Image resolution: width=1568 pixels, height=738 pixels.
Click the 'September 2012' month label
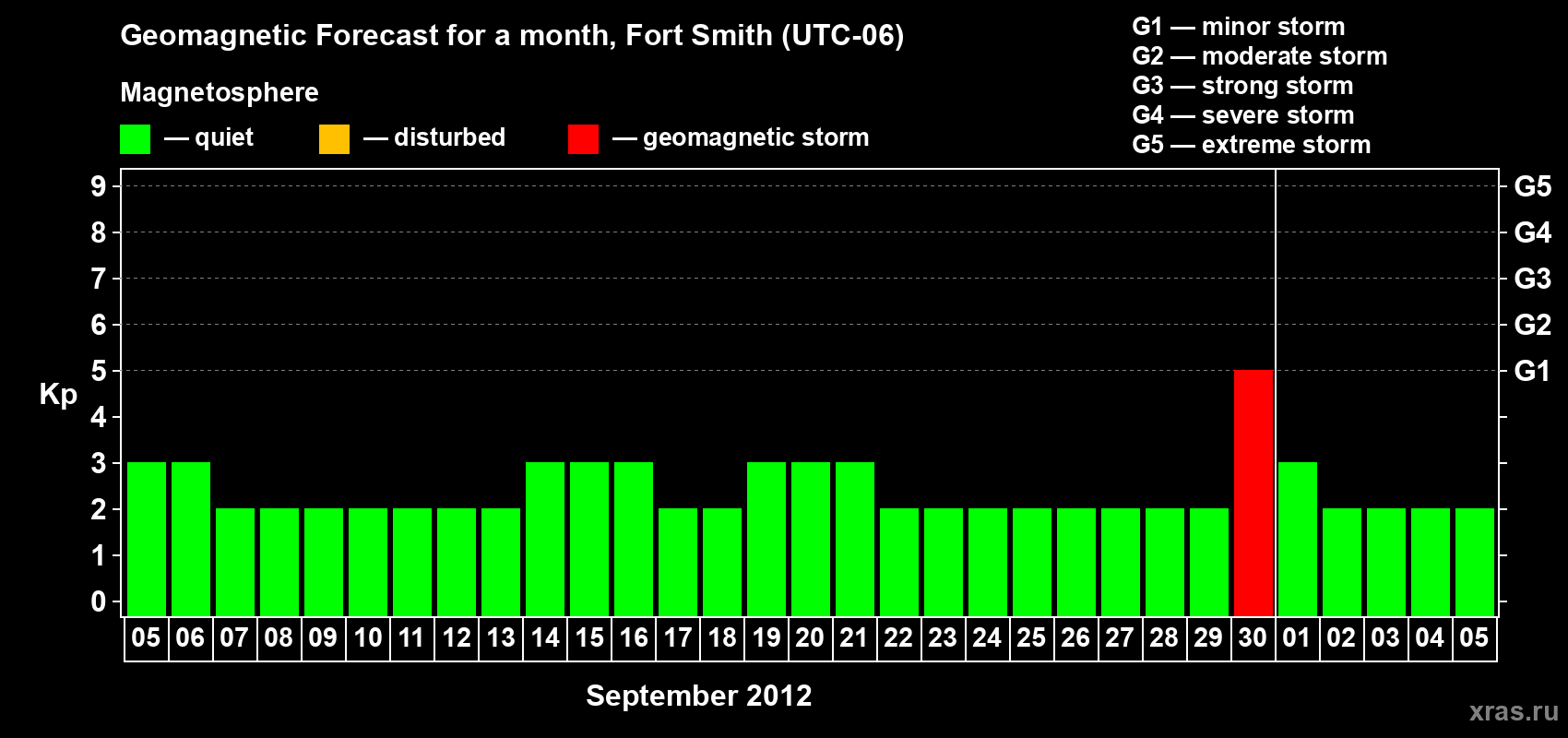click(699, 696)
